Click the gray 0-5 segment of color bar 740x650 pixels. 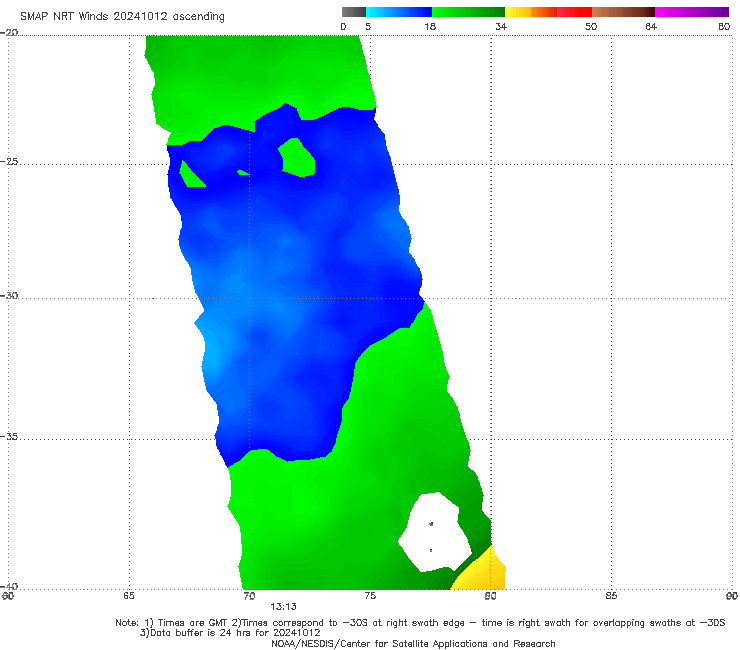(x=354, y=12)
